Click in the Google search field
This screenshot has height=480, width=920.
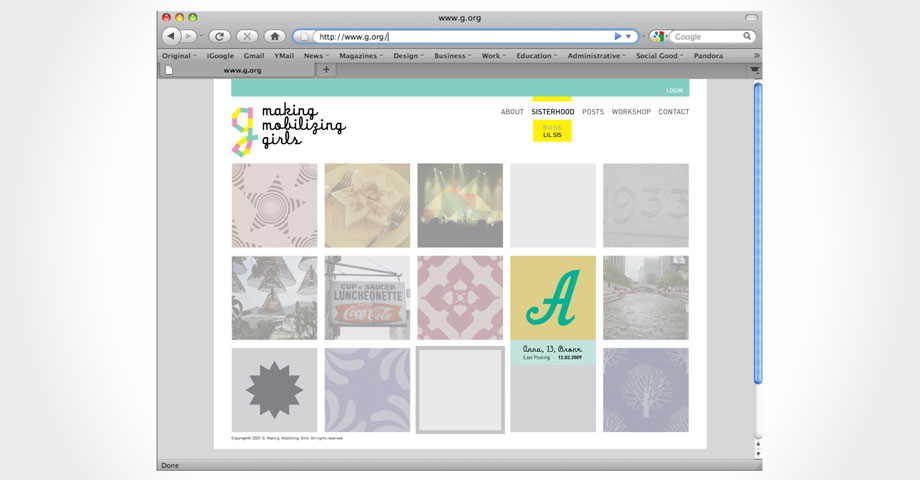705,36
